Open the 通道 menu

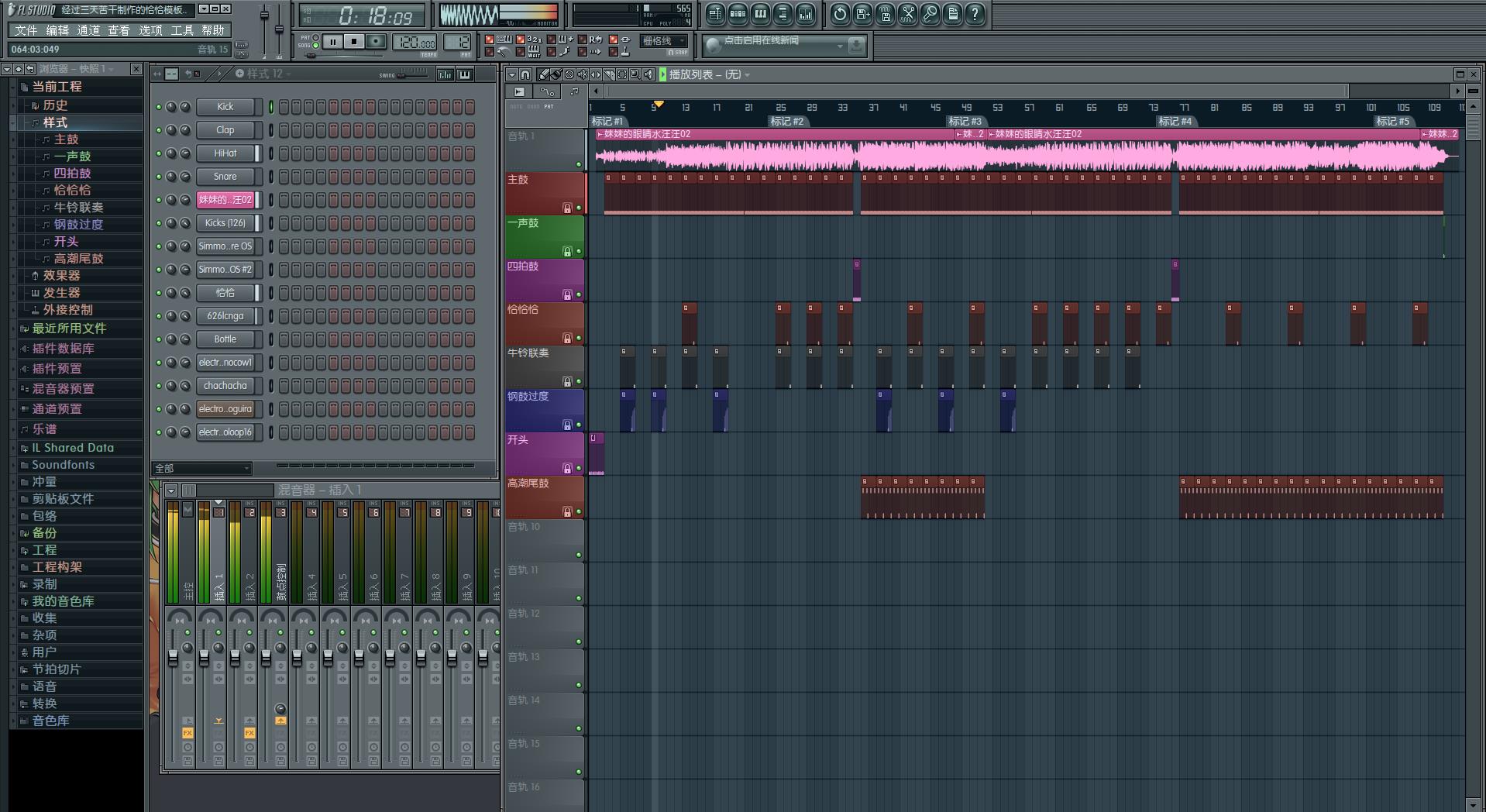pyautogui.click(x=88, y=30)
